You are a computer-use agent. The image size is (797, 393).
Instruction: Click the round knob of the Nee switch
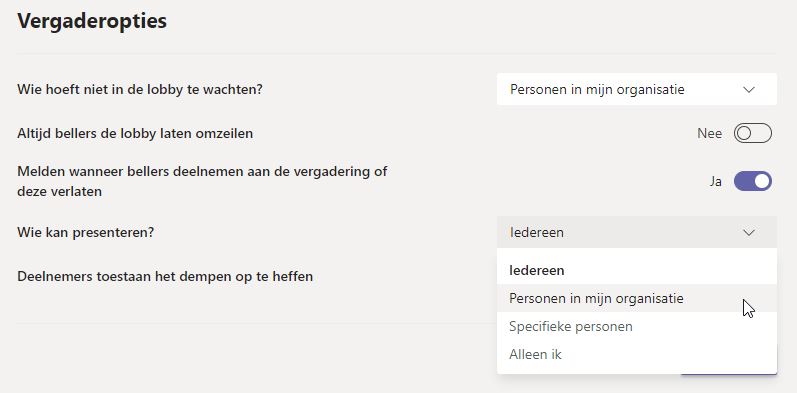[744, 133]
